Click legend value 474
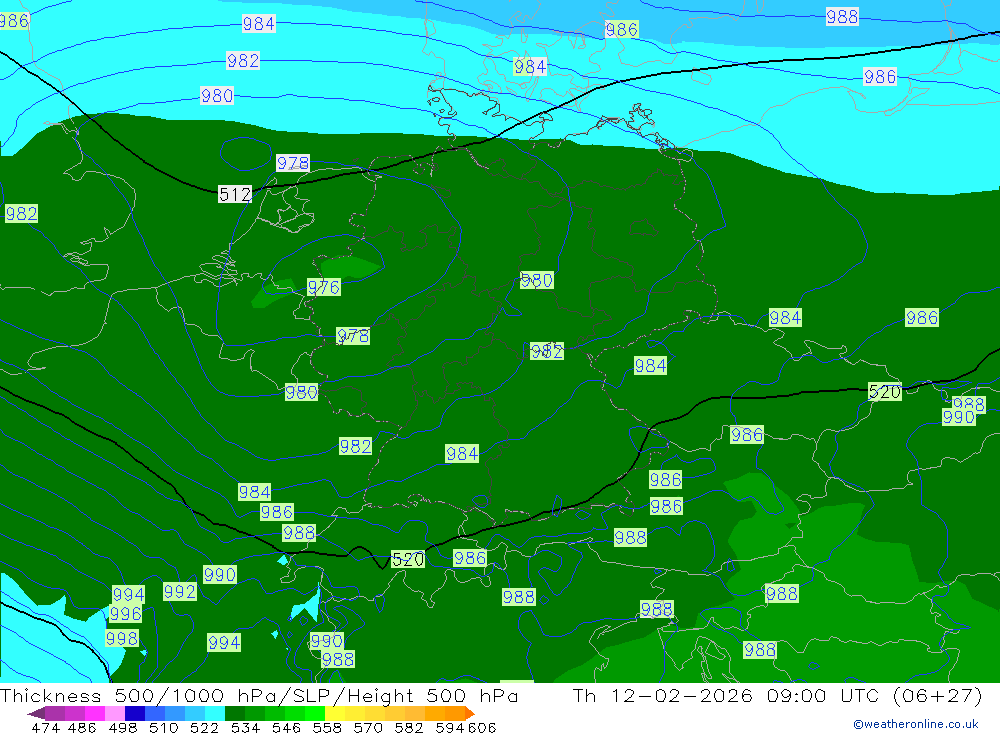This screenshot has width=1000, height=733. 45,727
